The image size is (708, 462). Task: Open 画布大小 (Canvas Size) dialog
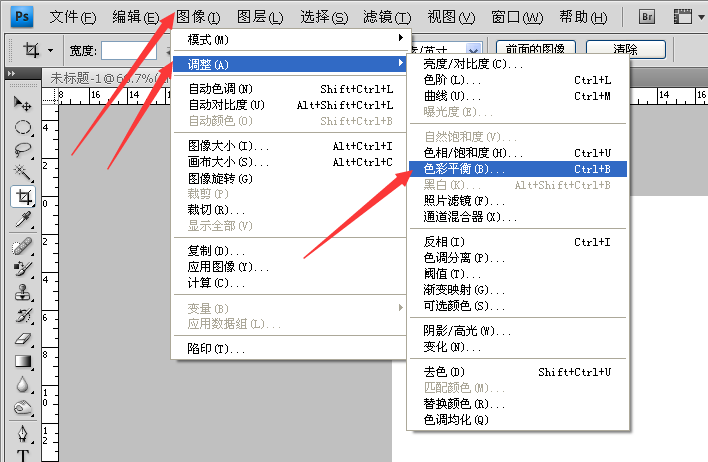[289, 162]
